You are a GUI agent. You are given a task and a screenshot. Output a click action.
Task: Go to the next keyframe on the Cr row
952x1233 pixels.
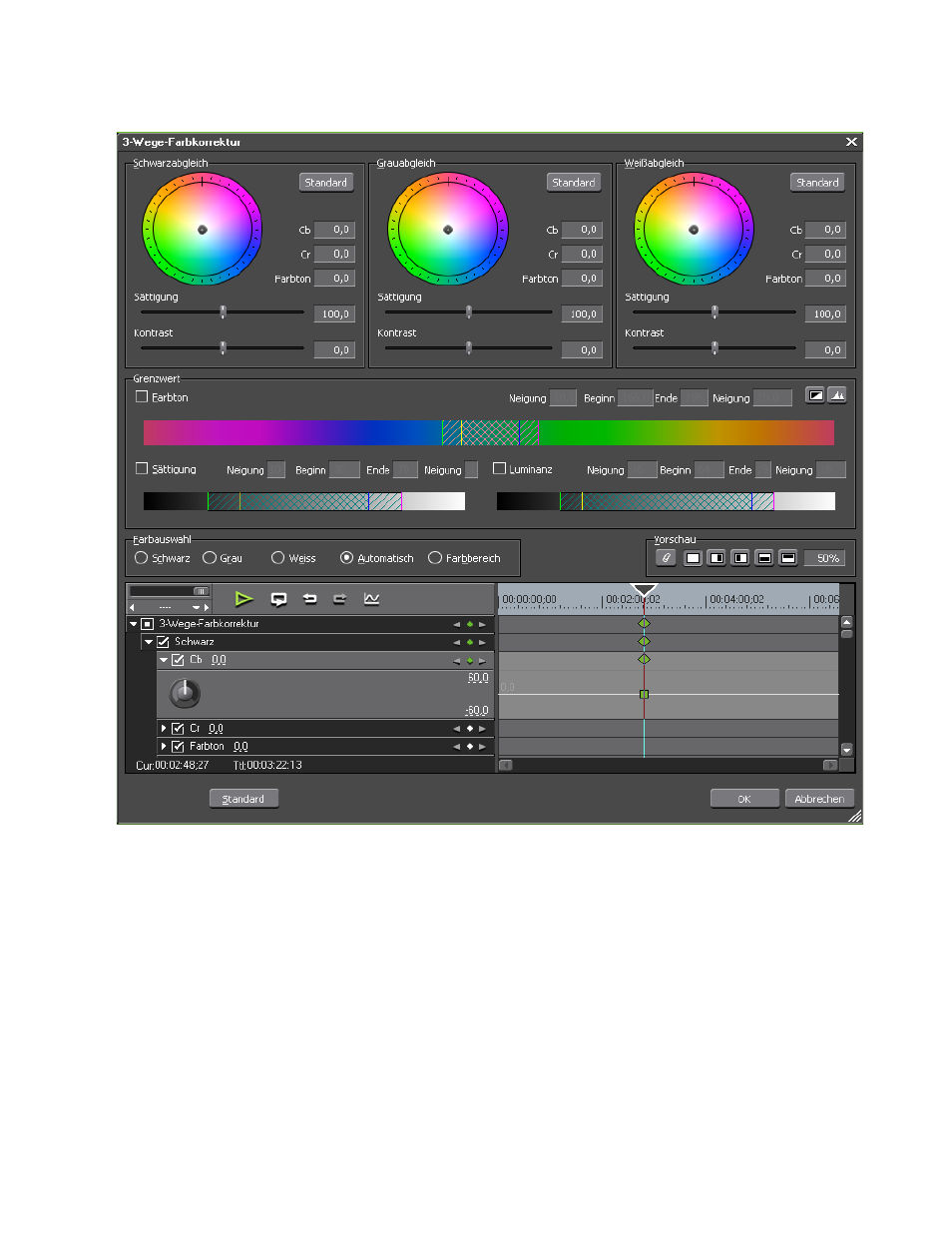tap(482, 729)
